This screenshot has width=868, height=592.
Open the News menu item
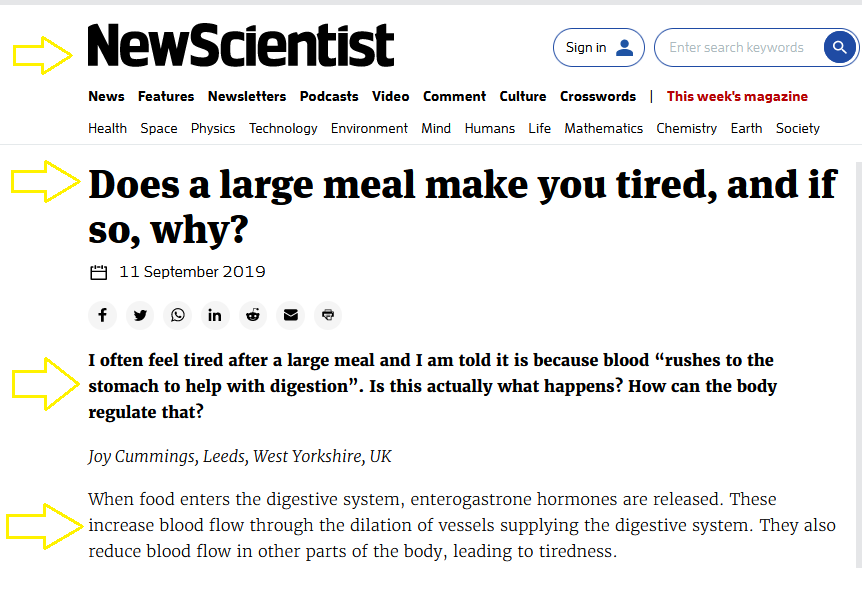point(106,96)
